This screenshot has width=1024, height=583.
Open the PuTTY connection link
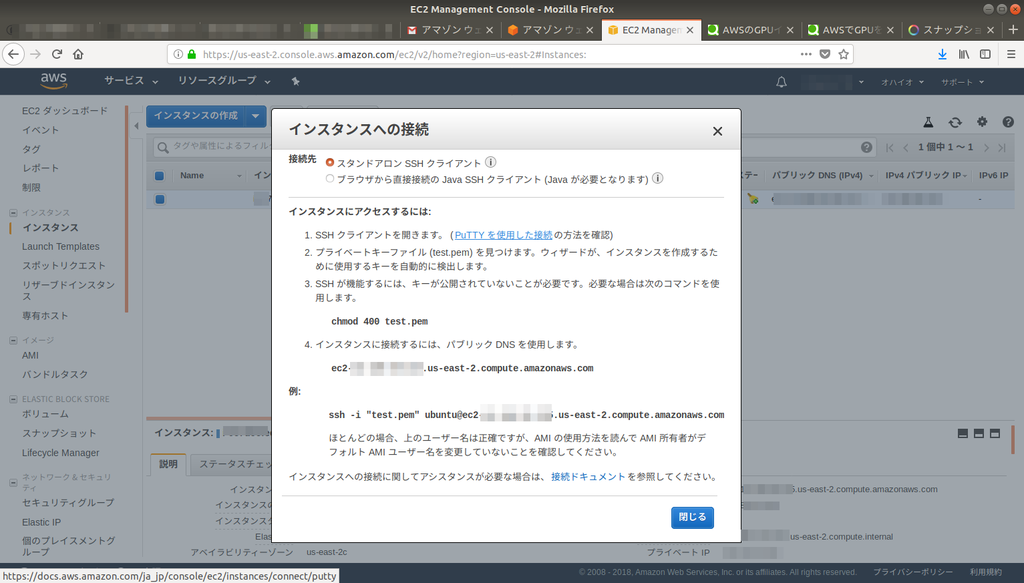(x=504, y=235)
